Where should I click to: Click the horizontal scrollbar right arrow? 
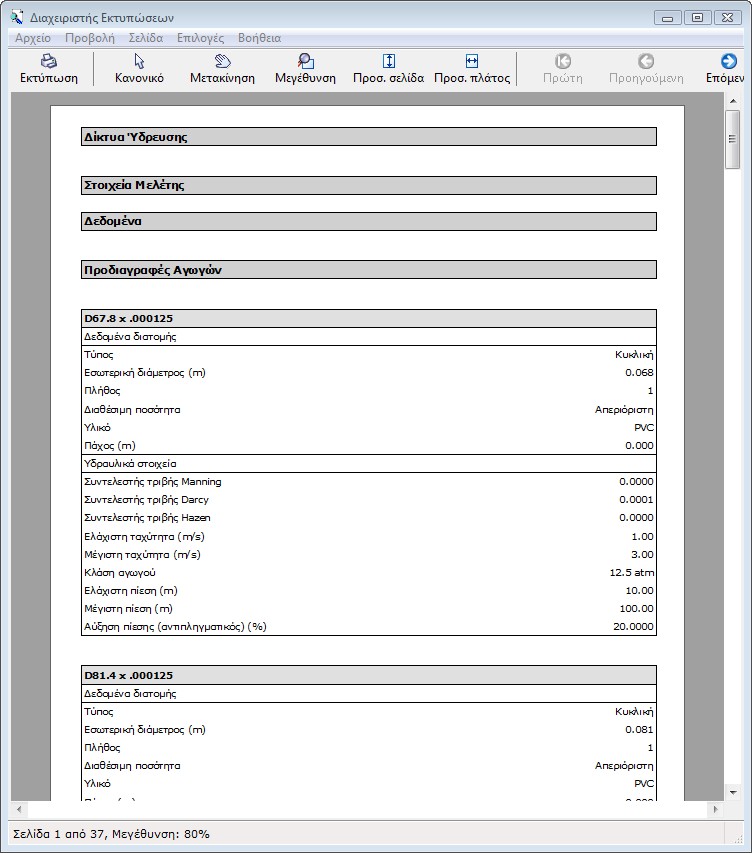(717, 808)
